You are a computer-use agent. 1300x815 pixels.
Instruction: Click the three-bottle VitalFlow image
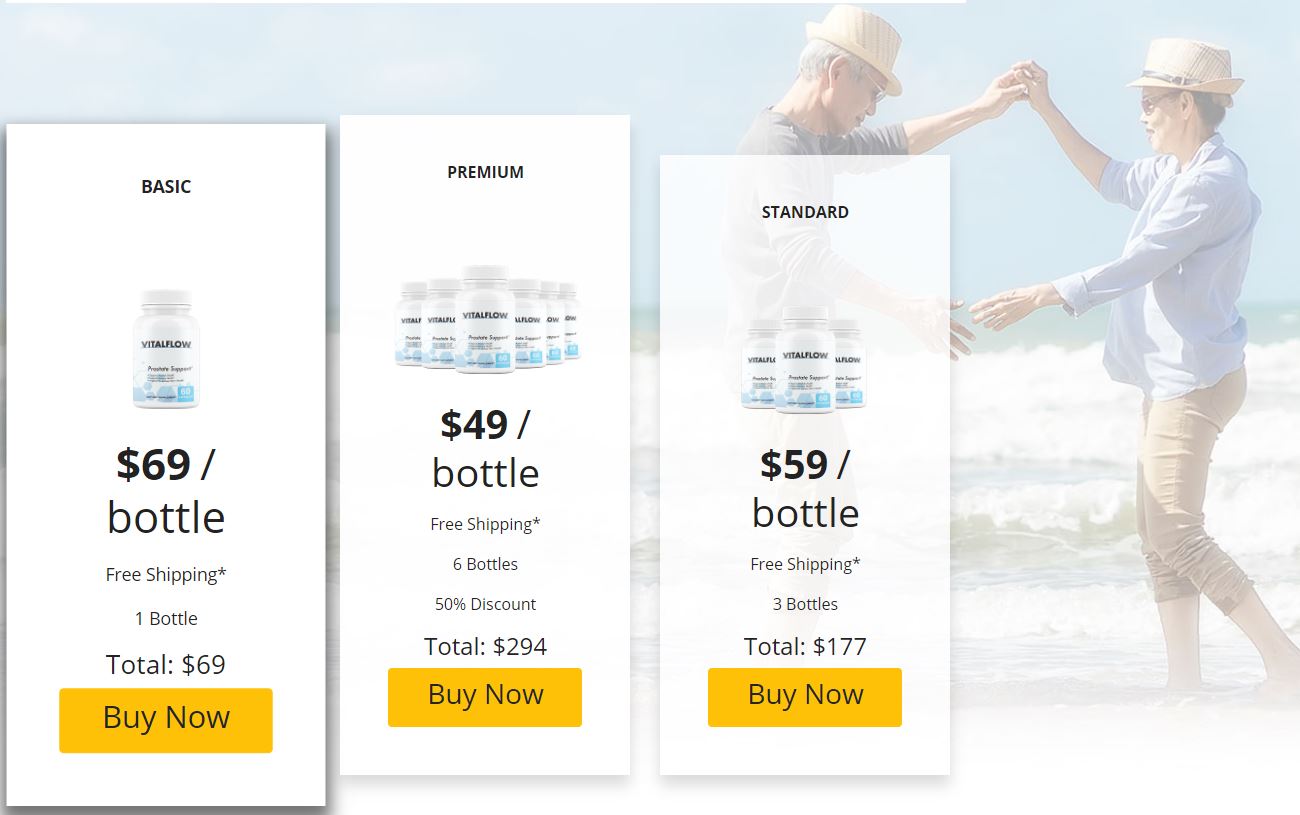[x=804, y=360]
